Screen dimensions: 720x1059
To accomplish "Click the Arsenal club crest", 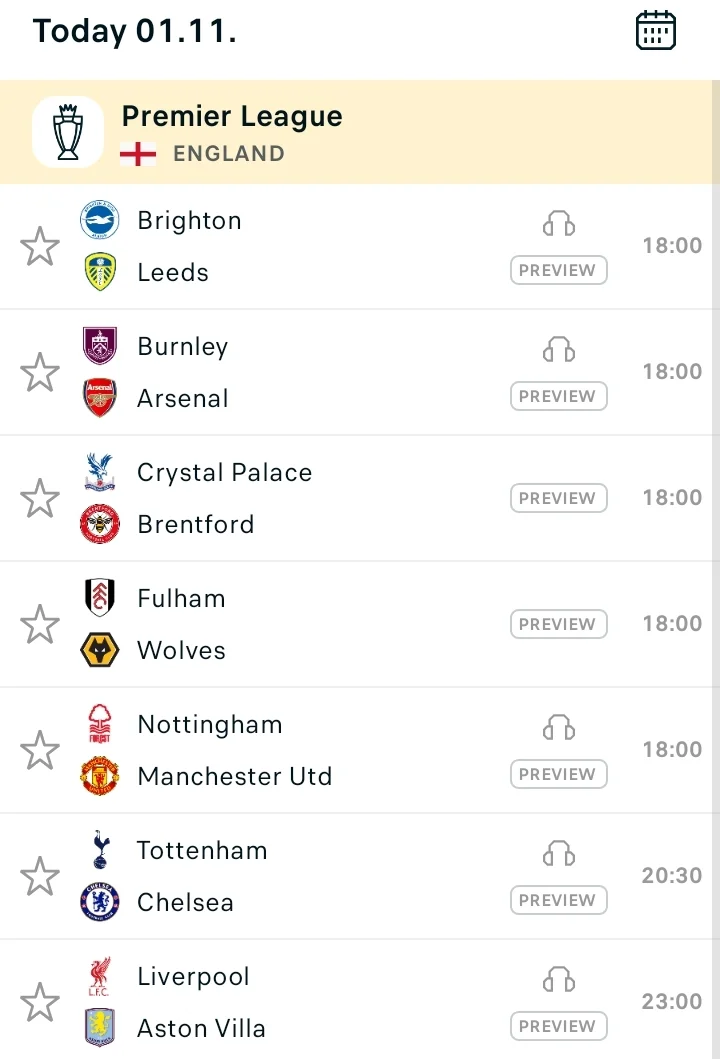I will pos(100,398).
